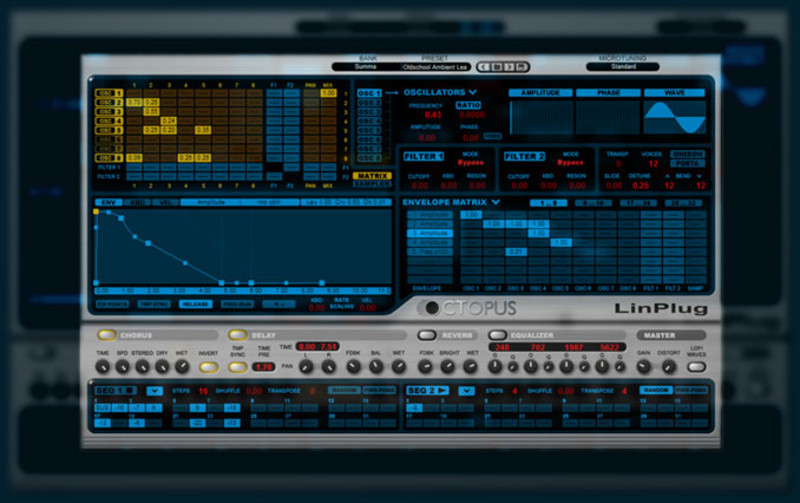Toggle the Unison button

pos(687,154)
